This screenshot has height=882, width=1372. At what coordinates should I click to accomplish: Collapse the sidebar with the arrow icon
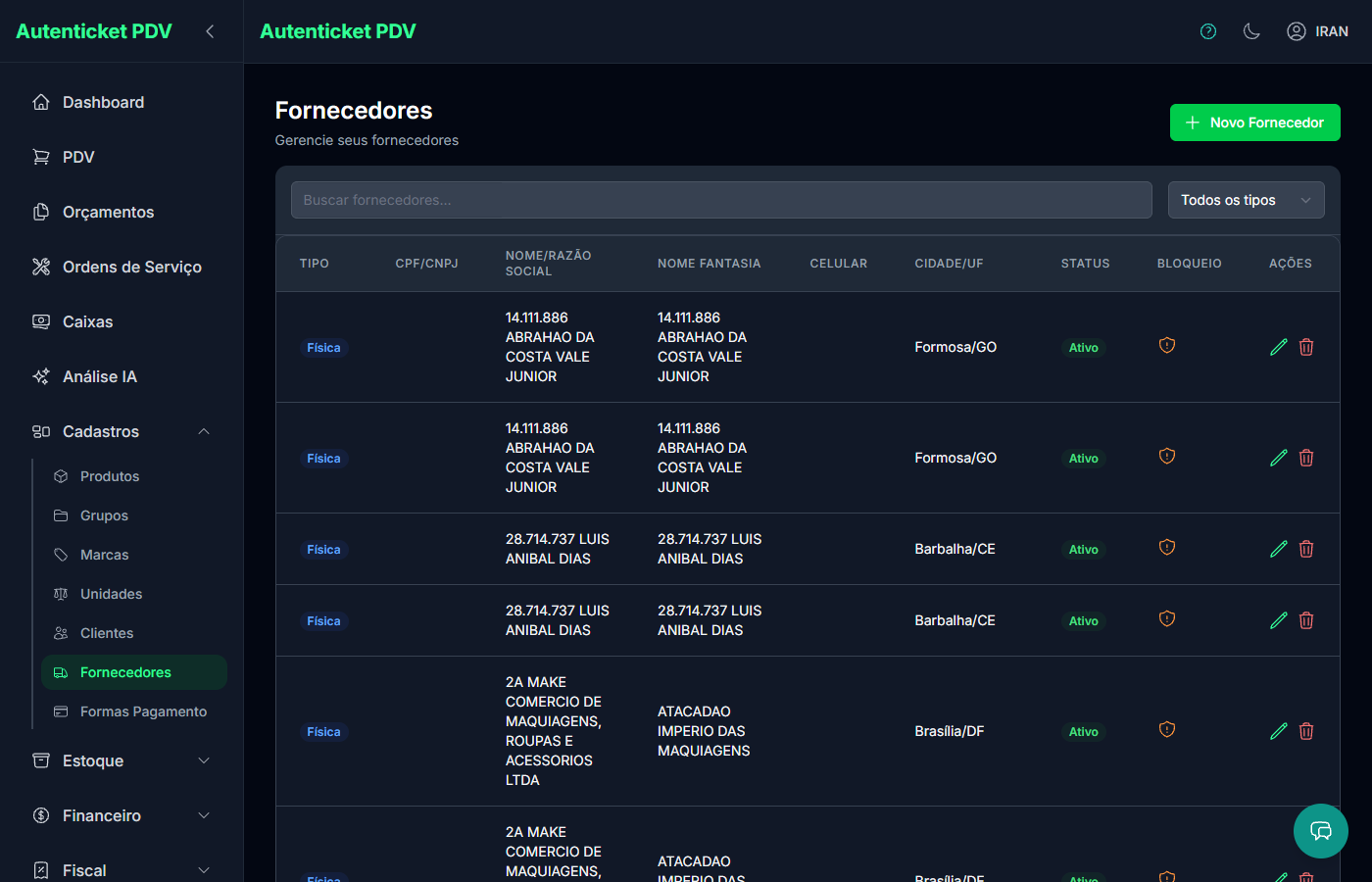click(210, 31)
